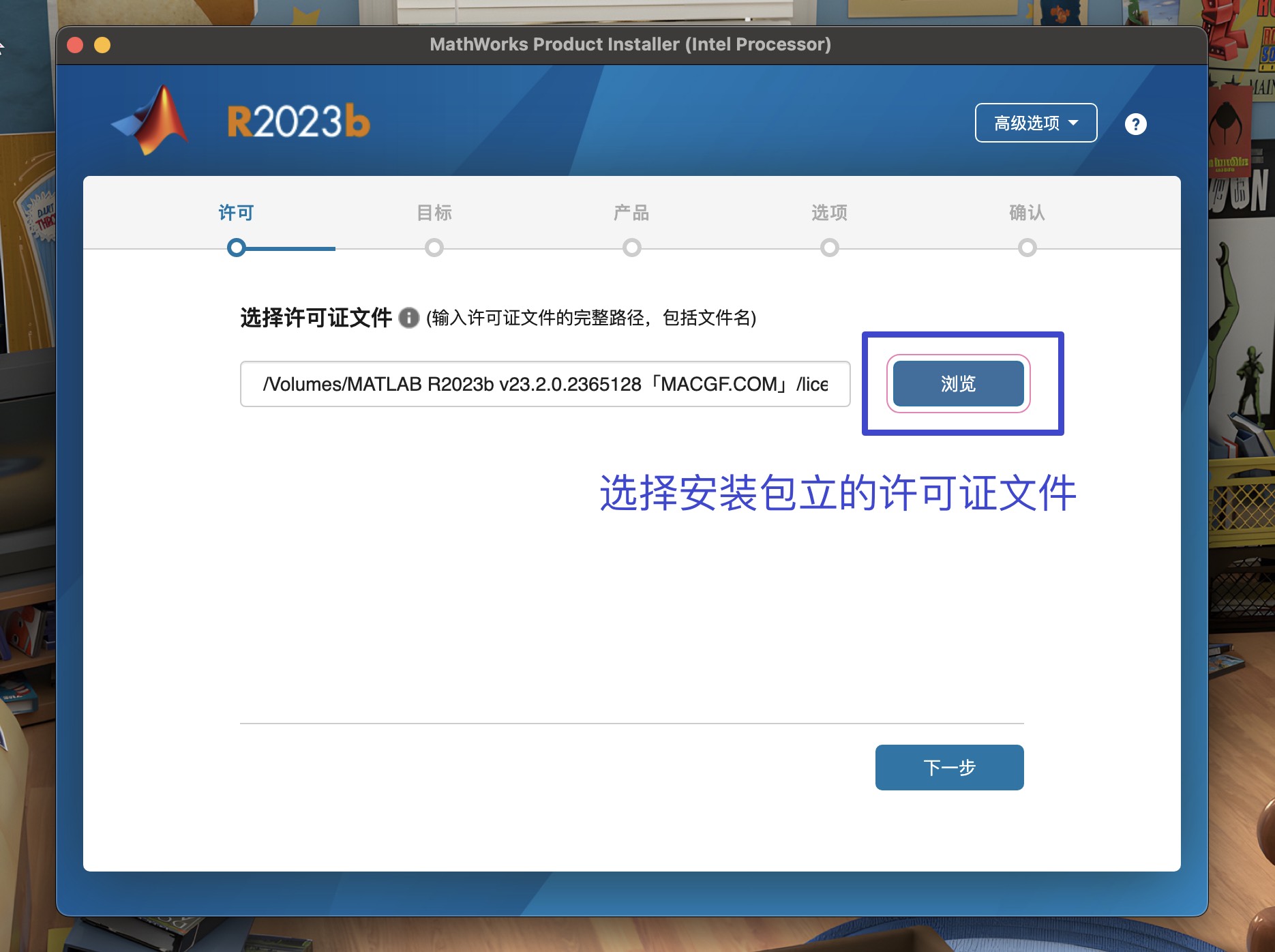Click the red close window button

tap(76, 45)
